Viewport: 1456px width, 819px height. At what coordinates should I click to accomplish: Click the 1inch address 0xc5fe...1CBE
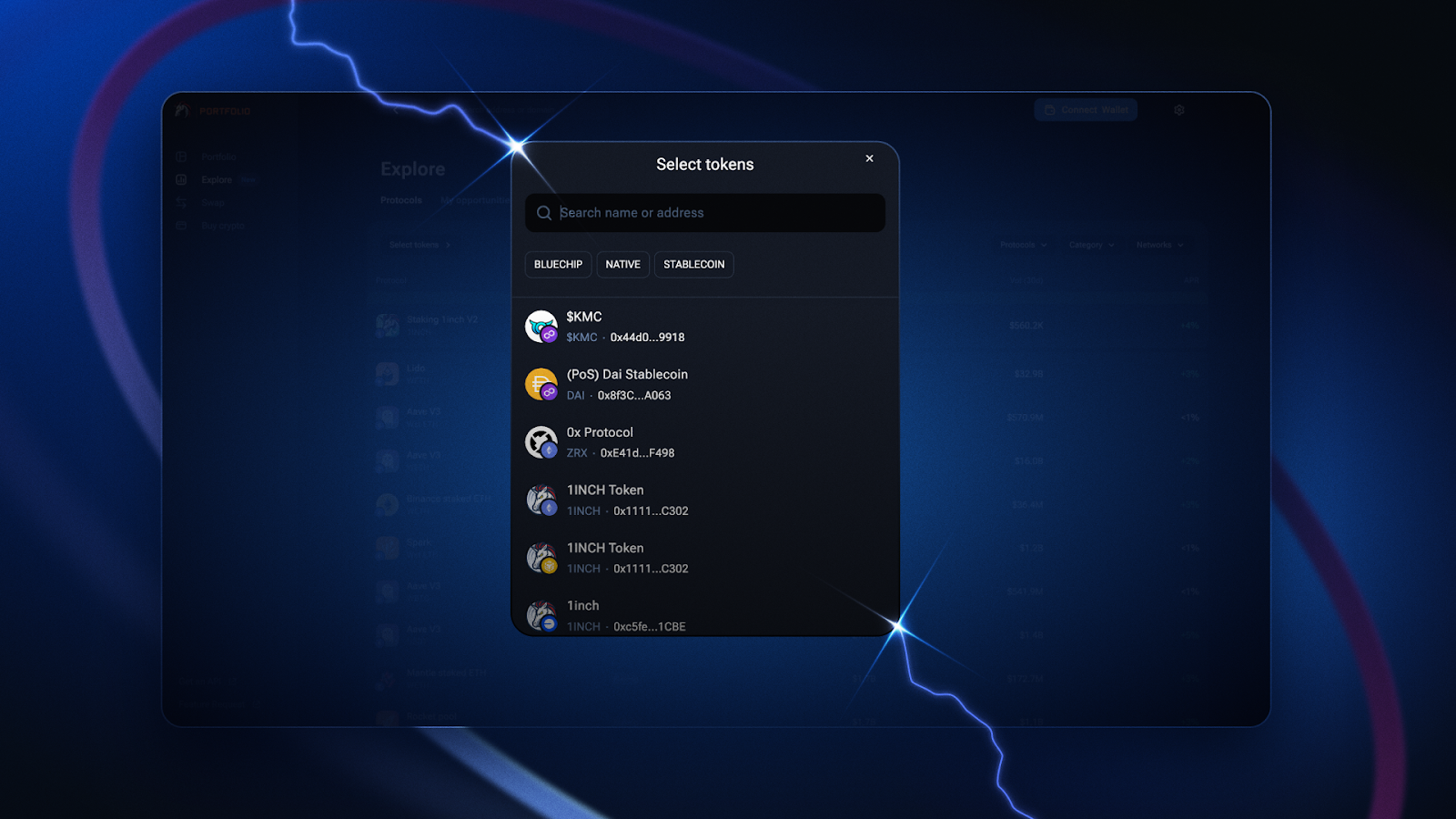pos(650,627)
